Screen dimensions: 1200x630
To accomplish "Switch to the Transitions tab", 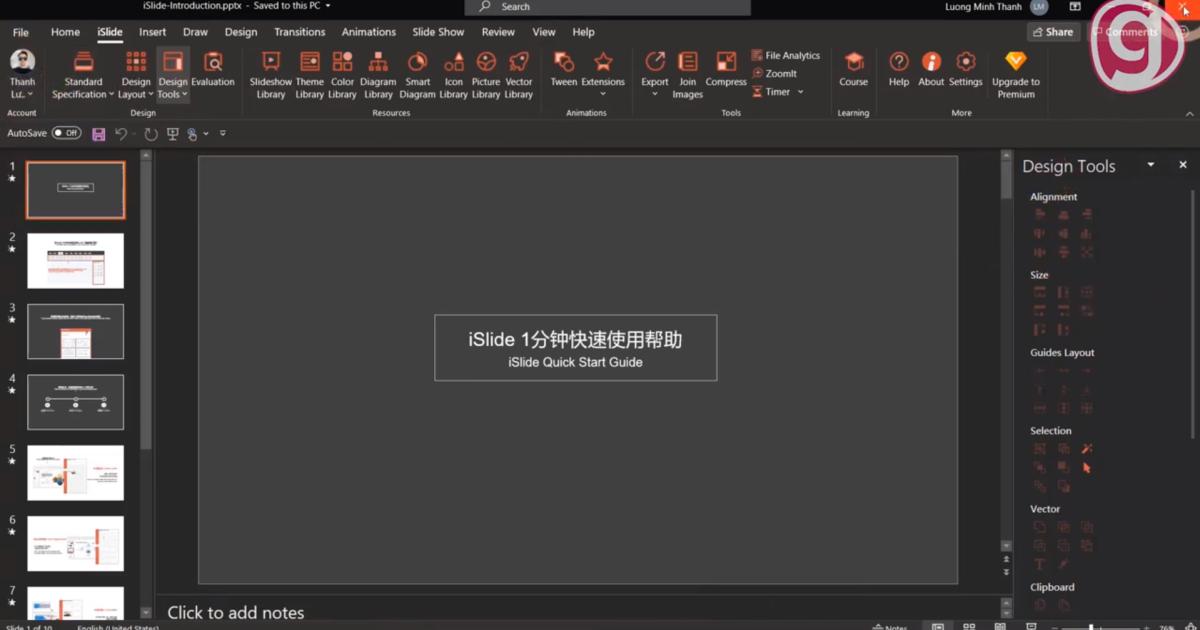I will (x=299, y=32).
